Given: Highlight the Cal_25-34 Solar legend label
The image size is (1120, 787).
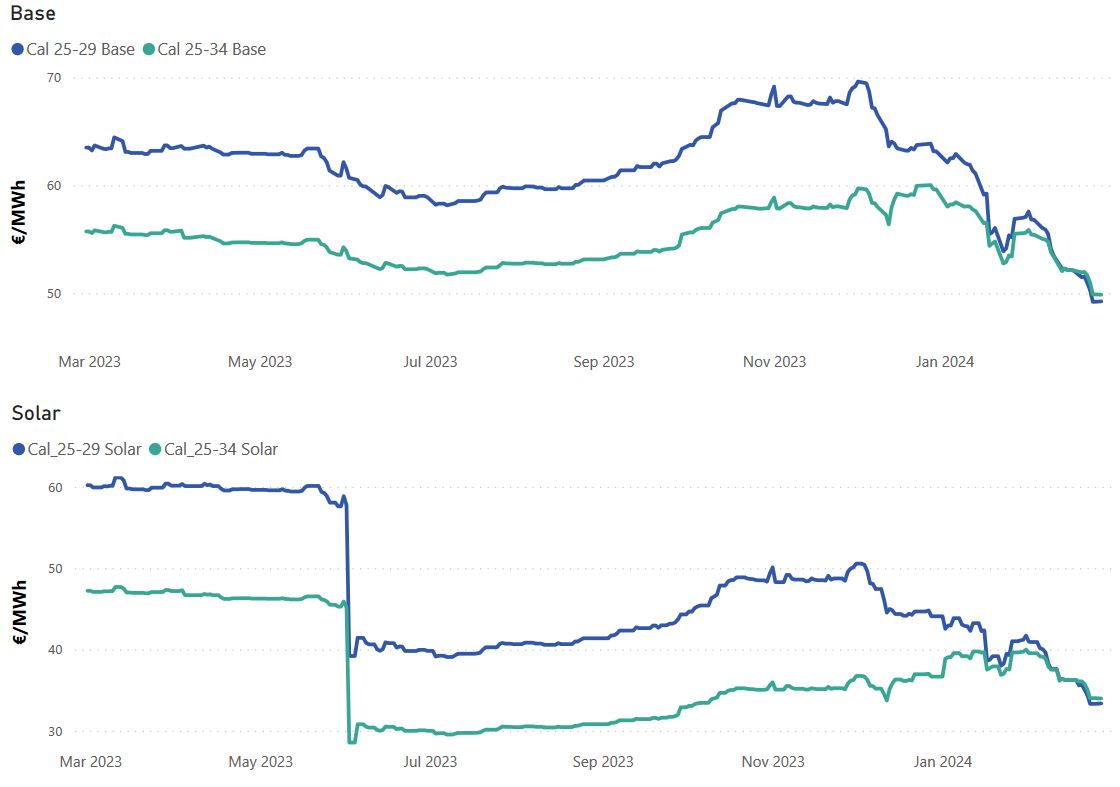Looking at the screenshot, I should 221,450.
